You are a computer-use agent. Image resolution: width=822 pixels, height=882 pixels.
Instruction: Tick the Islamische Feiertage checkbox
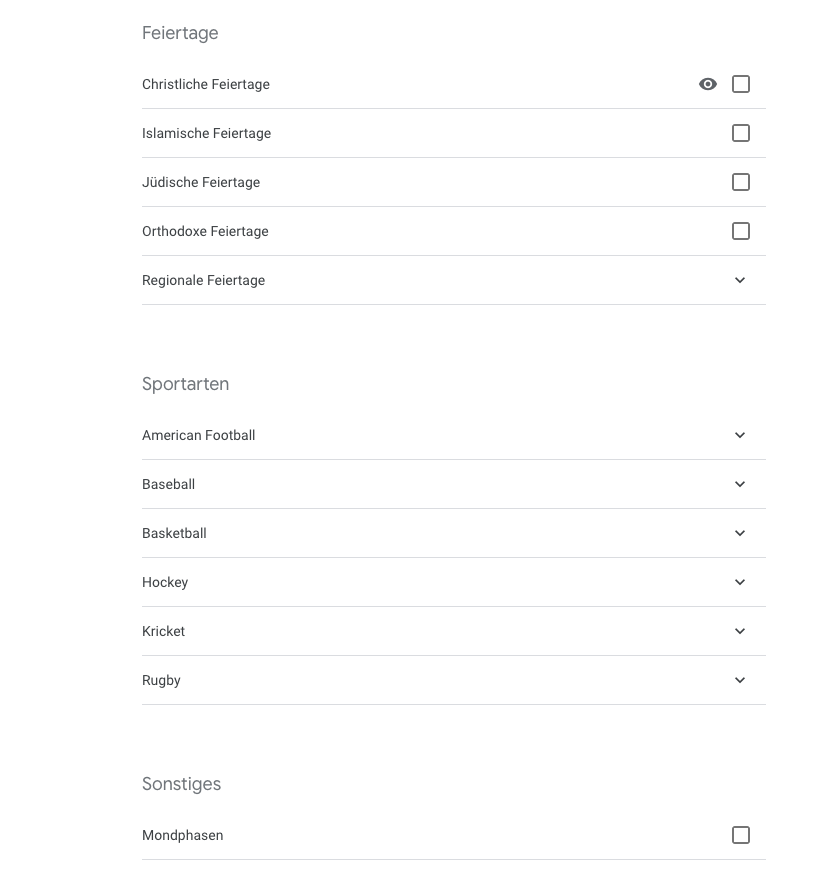click(x=740, y=133)
